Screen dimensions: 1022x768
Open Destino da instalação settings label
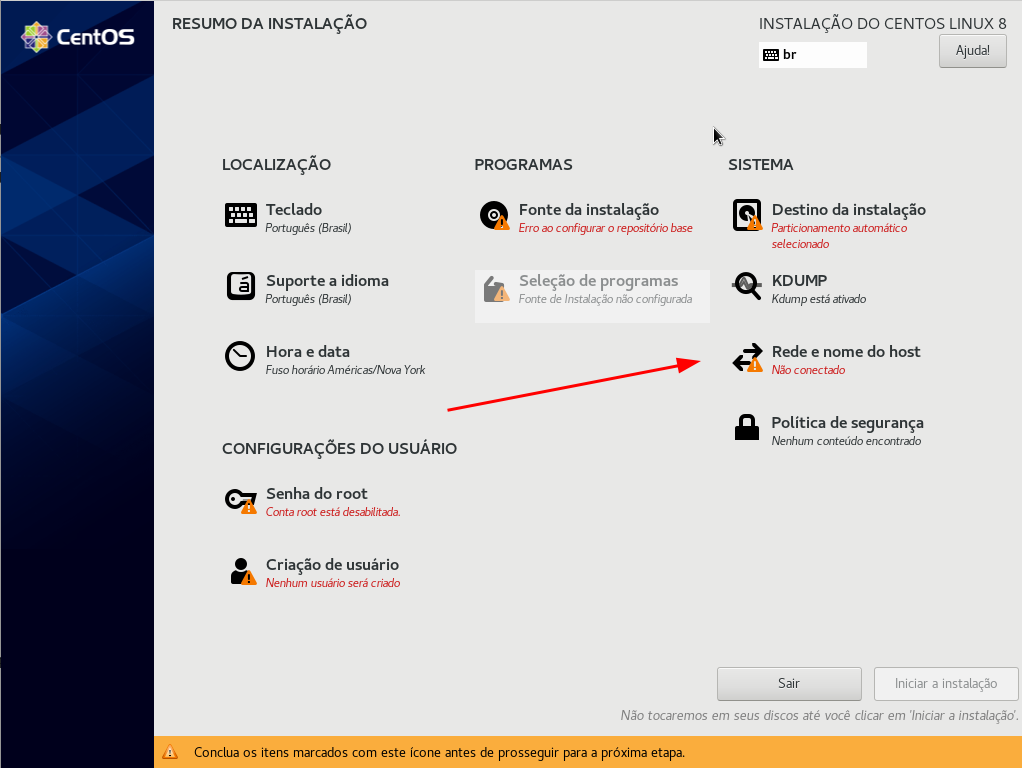[849, 209]
